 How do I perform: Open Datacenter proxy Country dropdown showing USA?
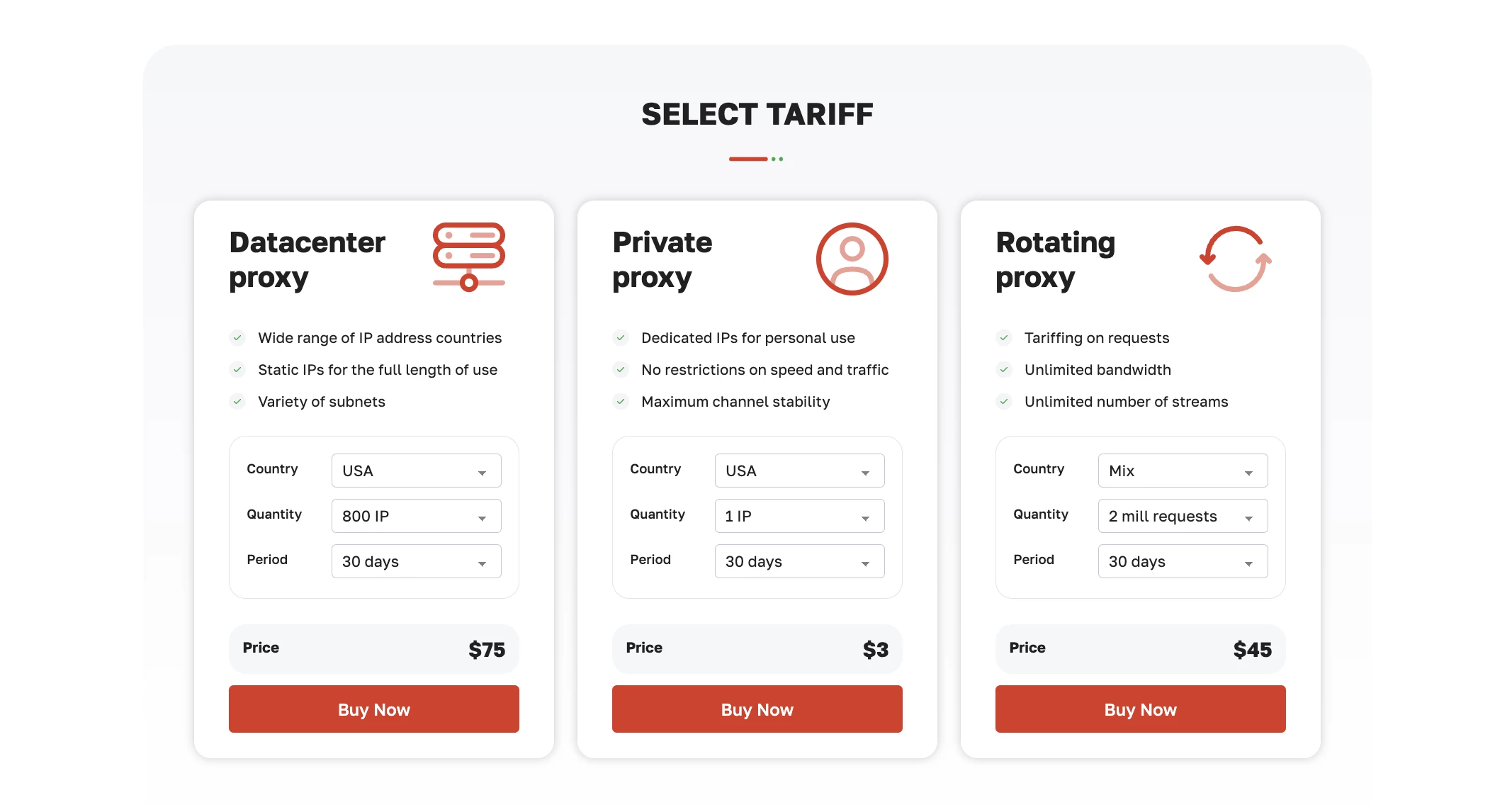(x=416, y=471)
